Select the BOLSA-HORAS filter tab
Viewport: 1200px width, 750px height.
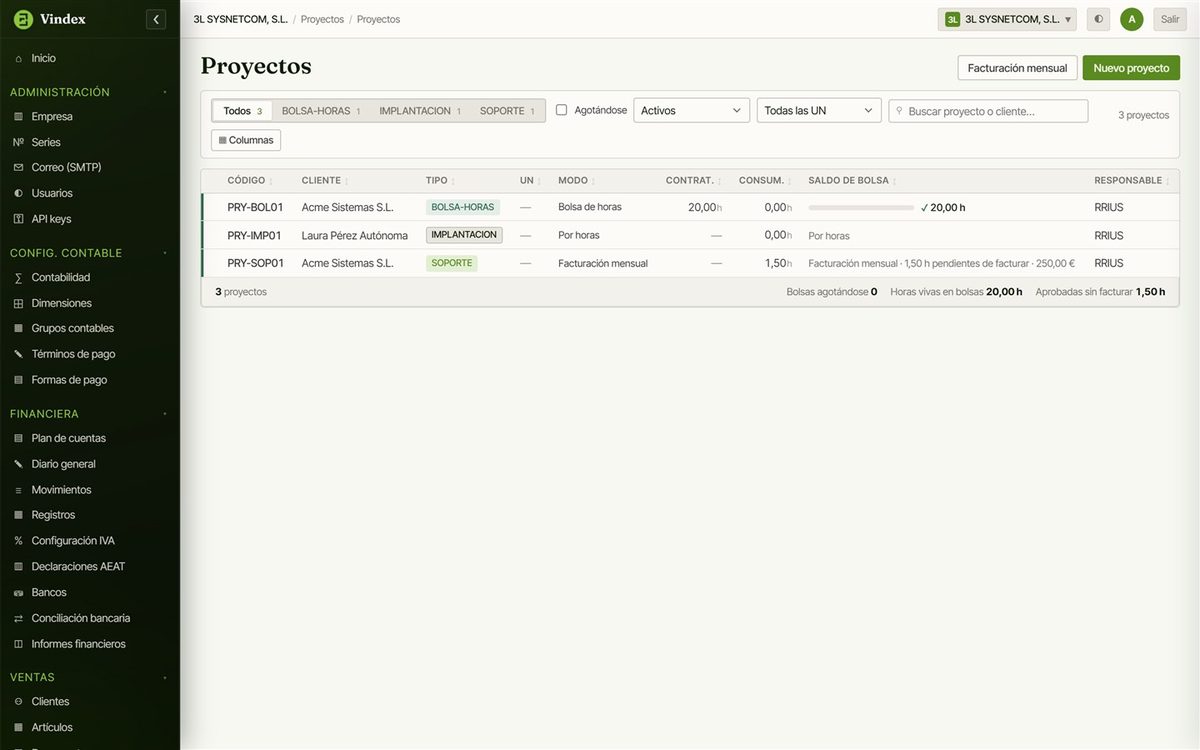click(321, 111)
